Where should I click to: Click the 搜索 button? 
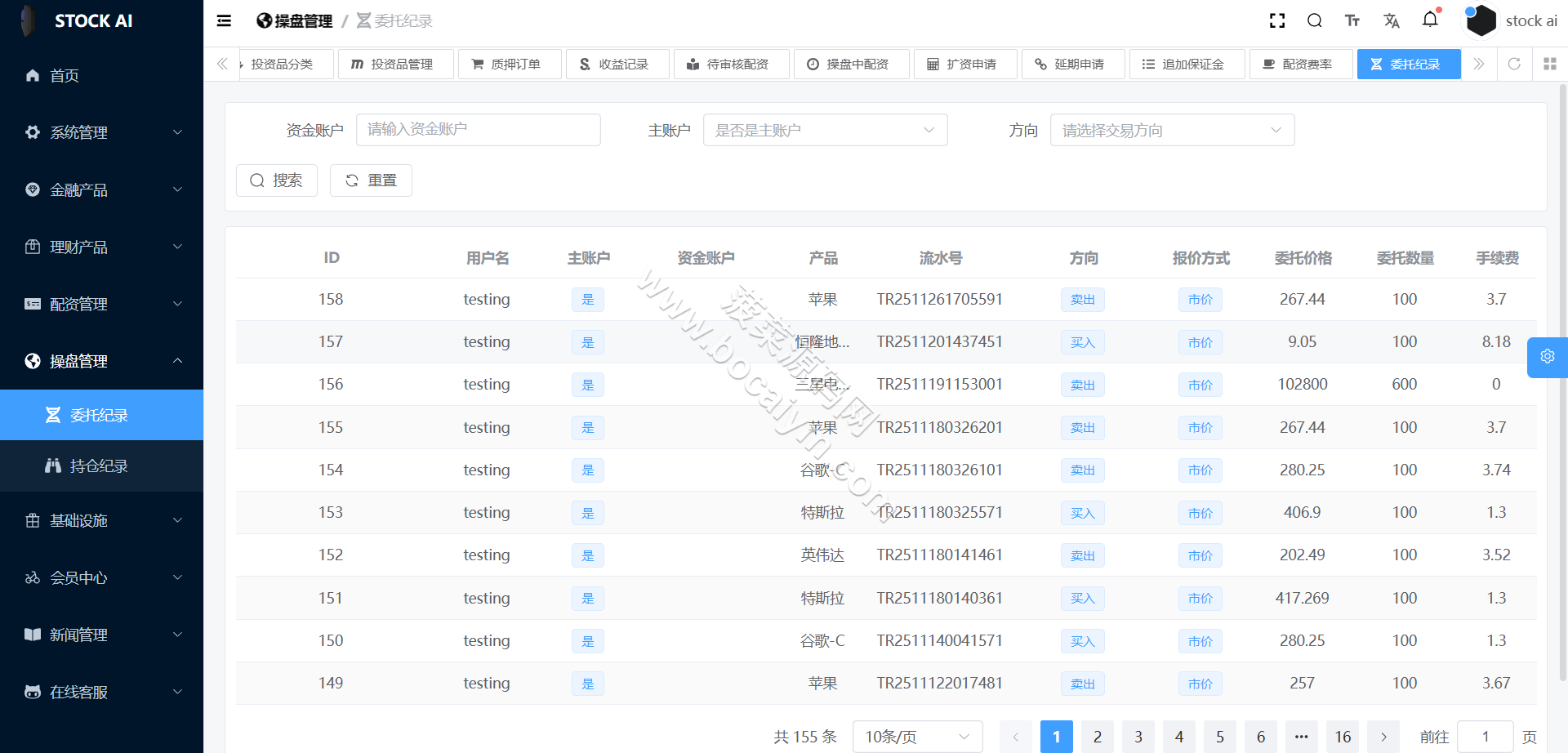277,180
